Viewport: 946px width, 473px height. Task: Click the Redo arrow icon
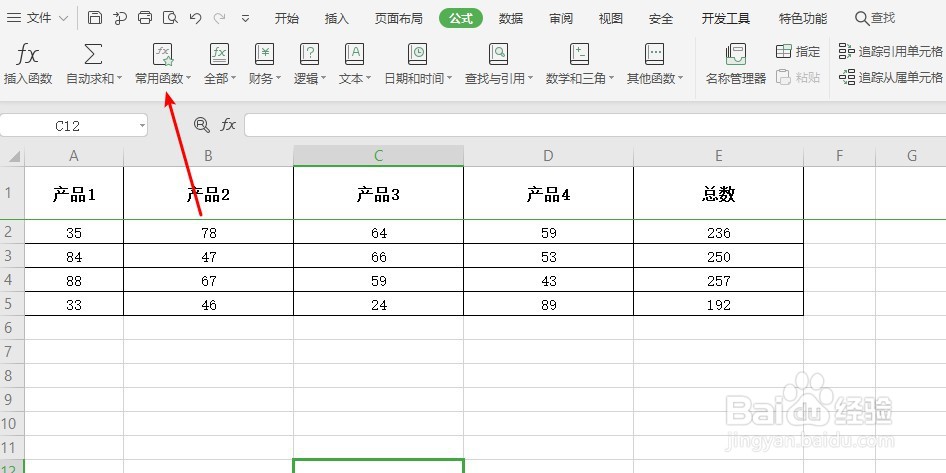coord(220,17)
